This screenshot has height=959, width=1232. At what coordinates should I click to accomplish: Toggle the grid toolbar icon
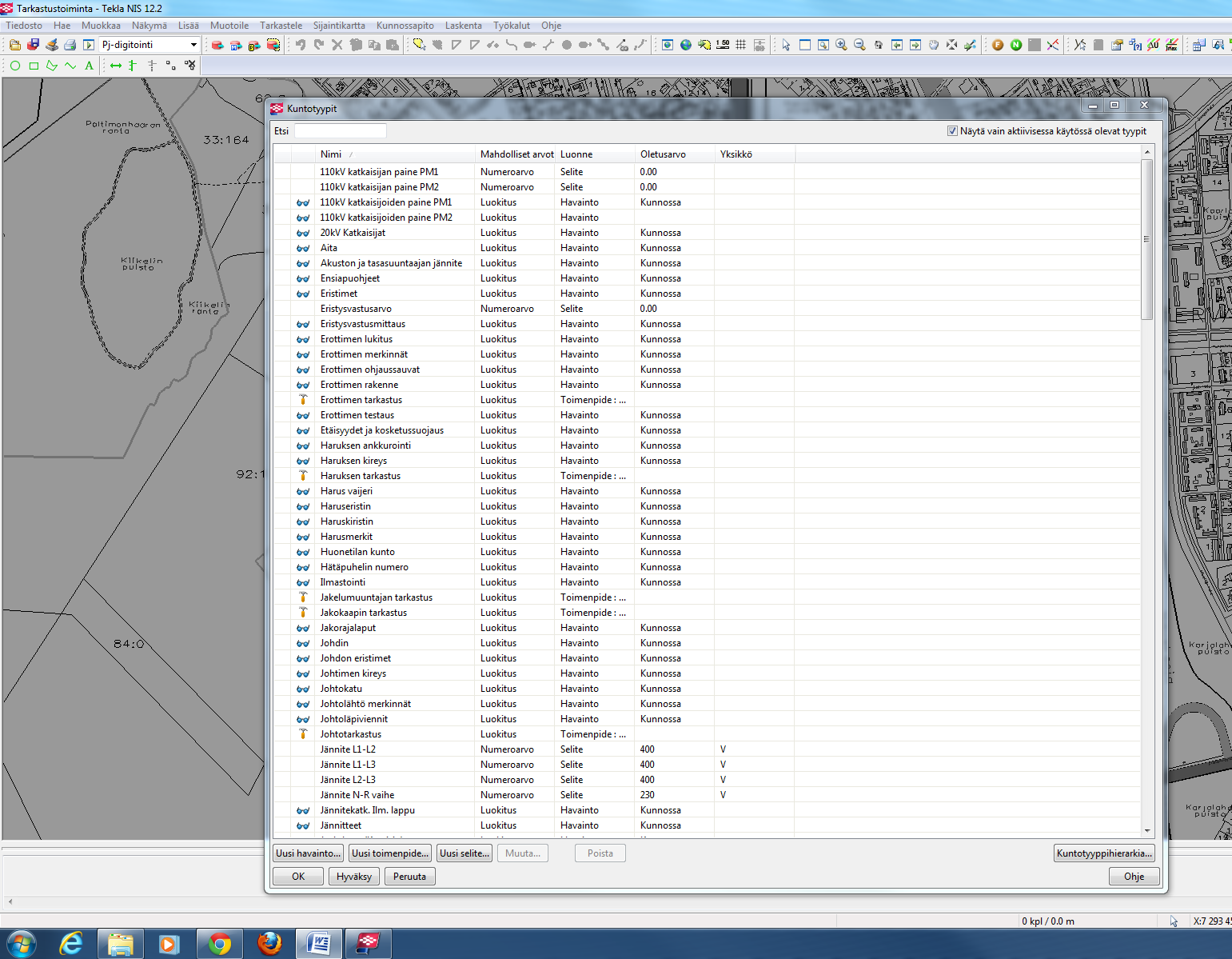point(740,45)
